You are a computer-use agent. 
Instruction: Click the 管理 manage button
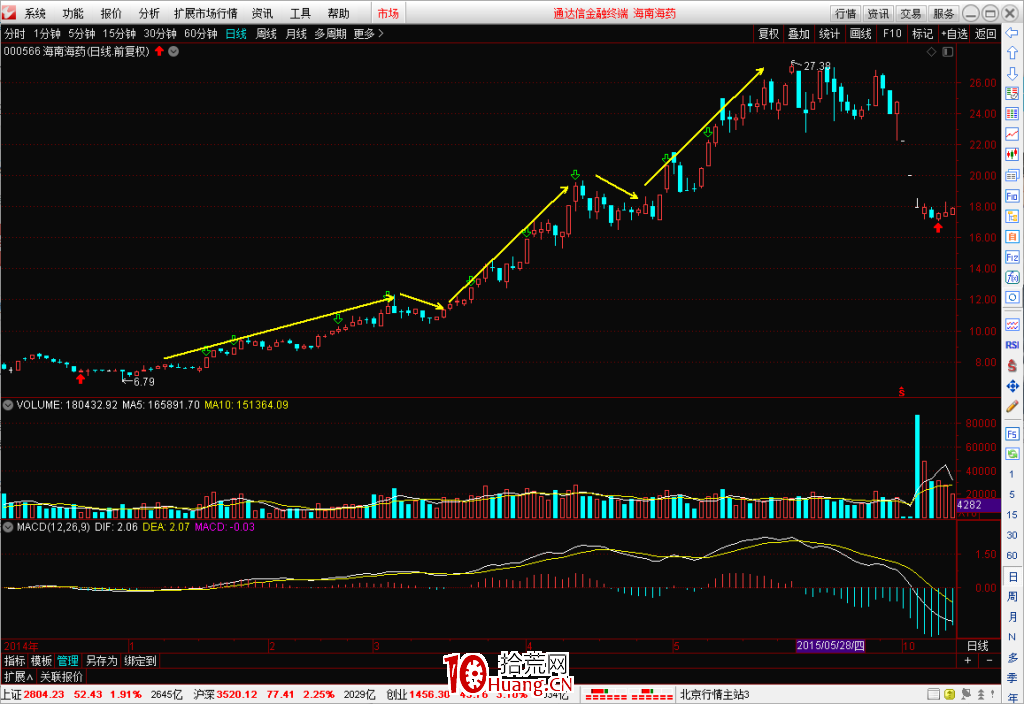(x=68, y=661)
